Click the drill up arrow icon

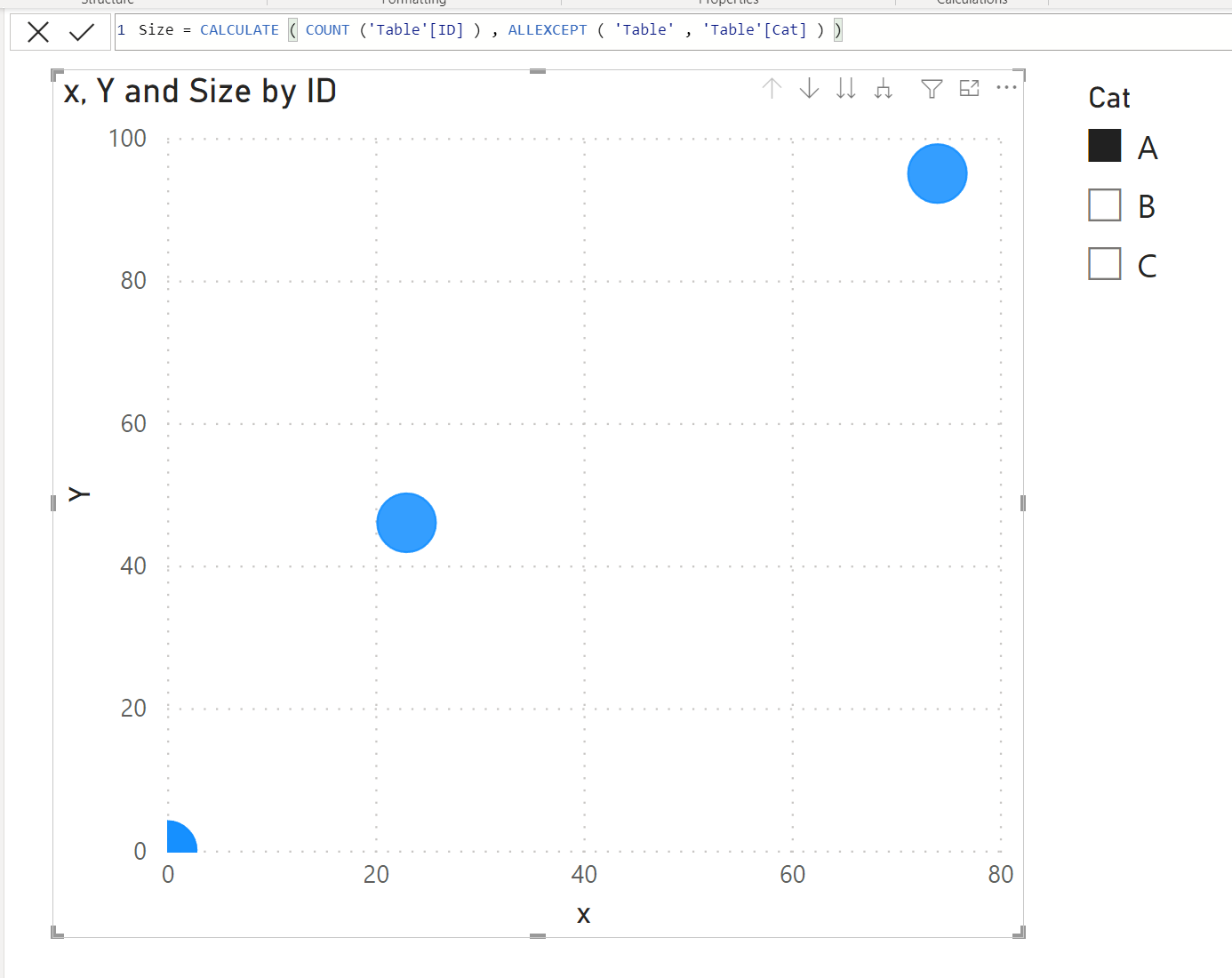[772, 88]
